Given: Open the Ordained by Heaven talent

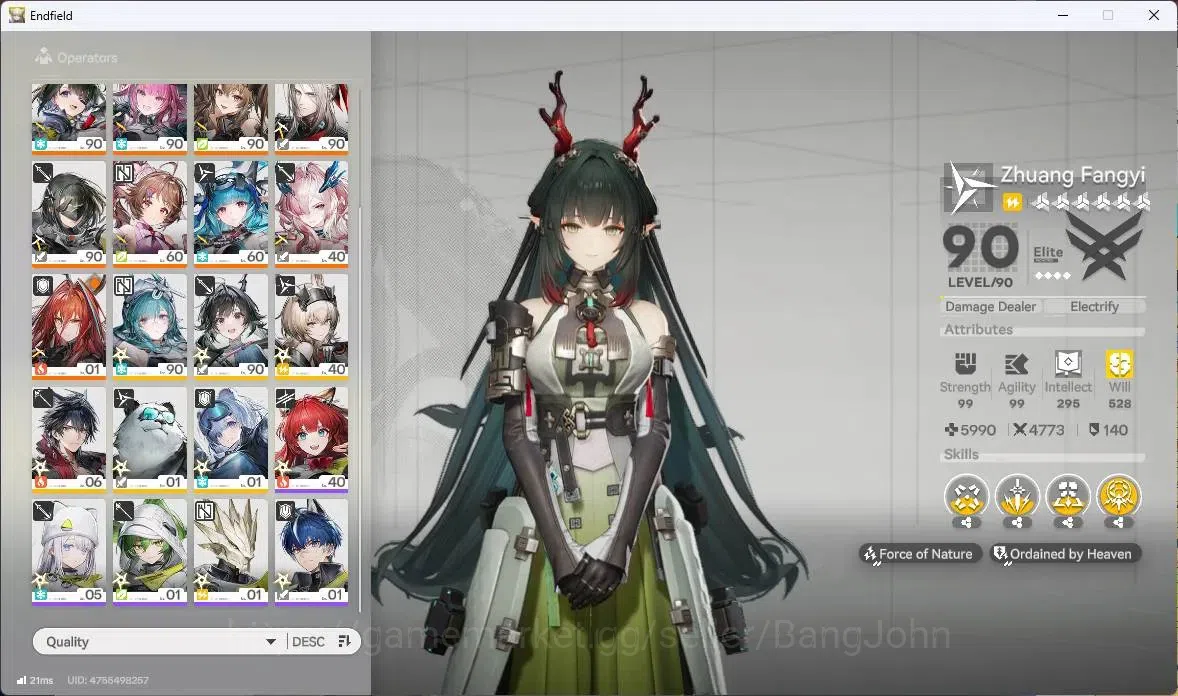Looking at the screenshot, I should point(1065,554).
